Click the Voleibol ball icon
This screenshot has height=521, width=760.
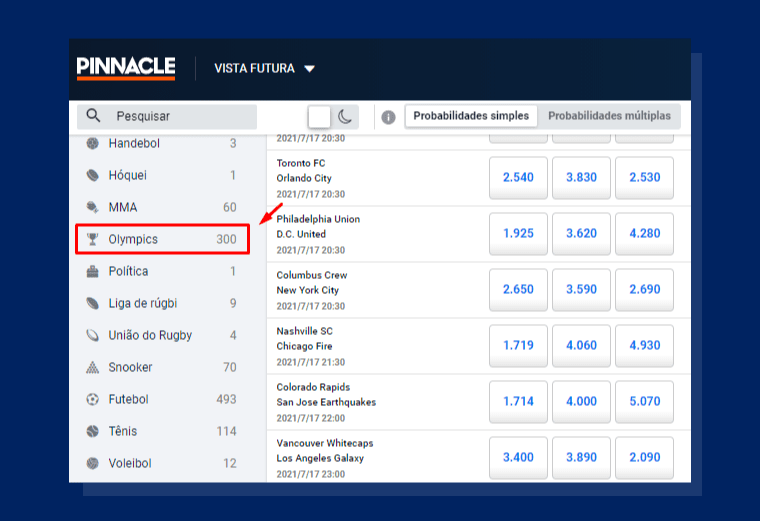(93, 463)
